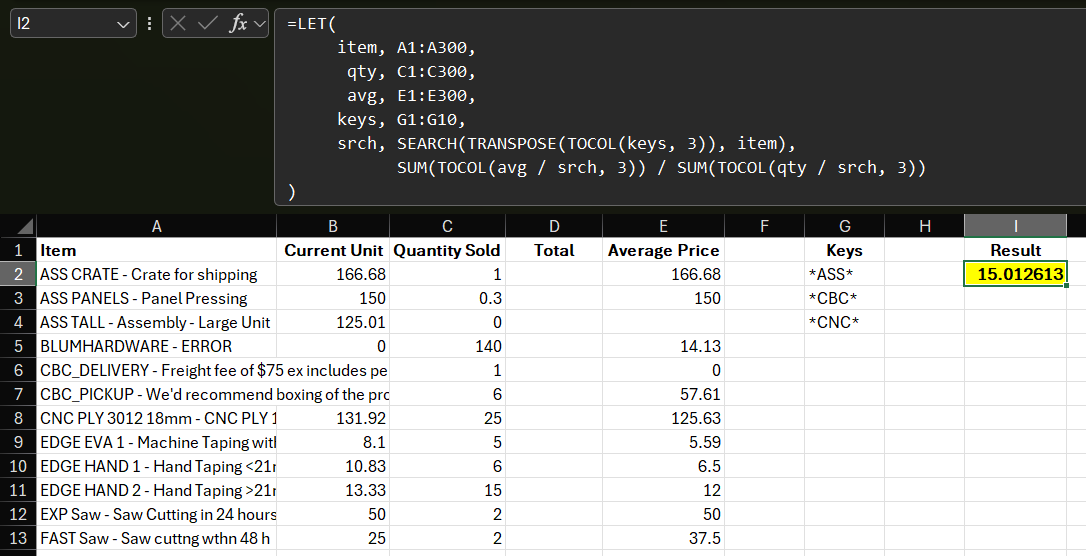The height and width of the screenshot is (556, 1086).
Task: Click the Current Unit header cell
Action: click(333, 250)
